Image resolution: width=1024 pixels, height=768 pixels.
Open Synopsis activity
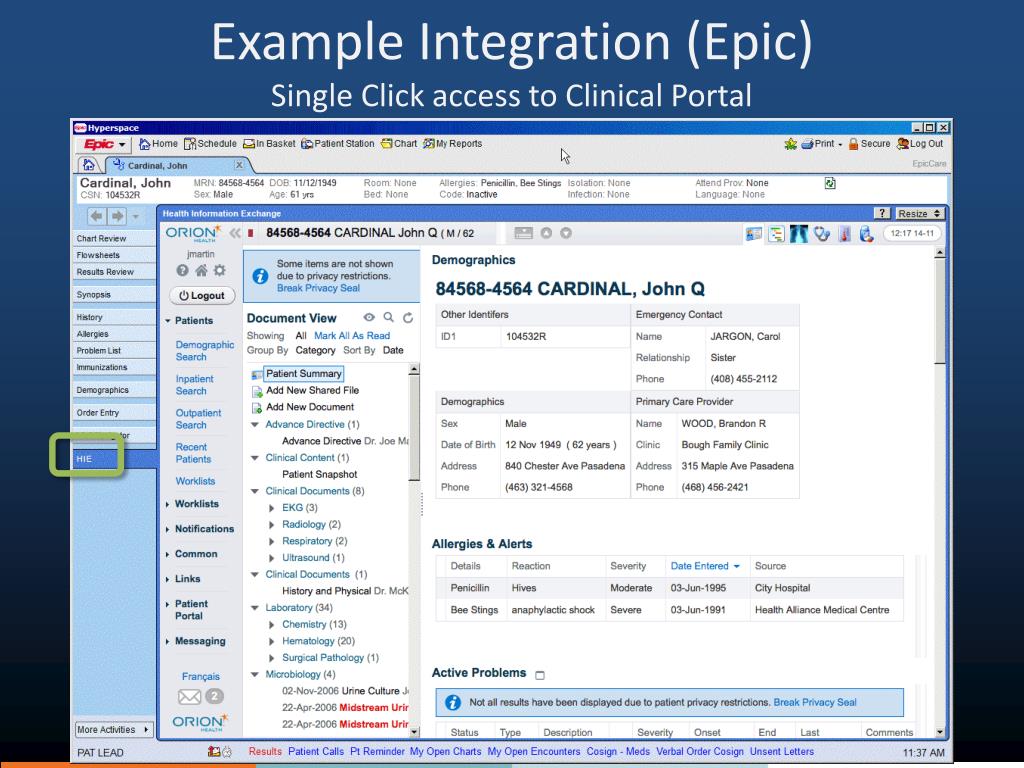[114, 295]
